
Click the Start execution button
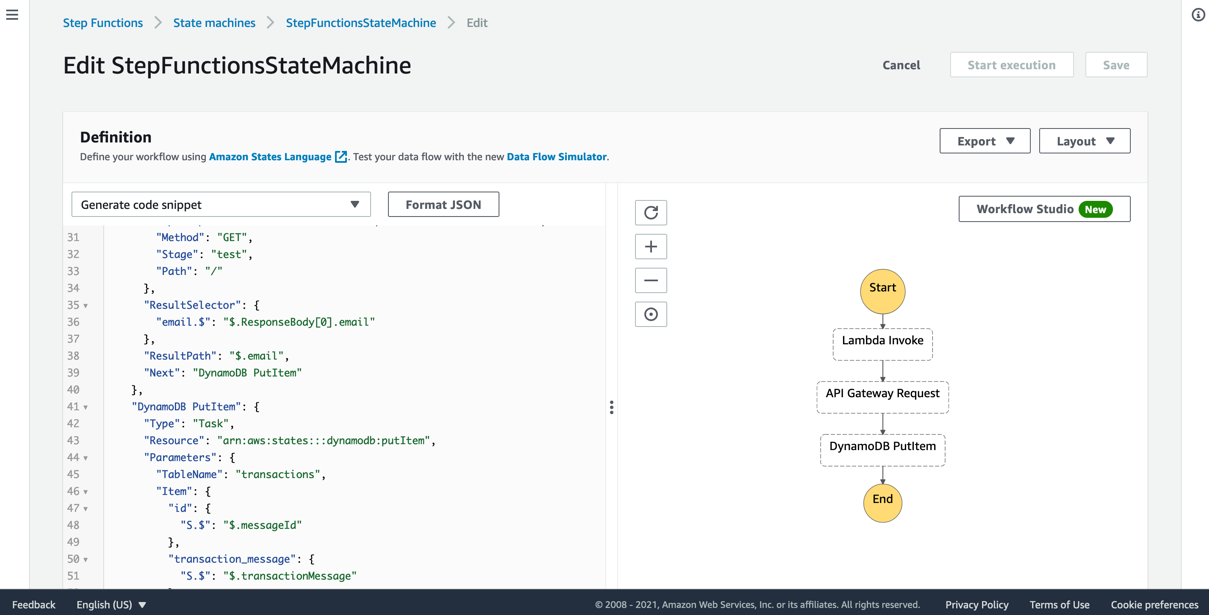point(1012,65)
